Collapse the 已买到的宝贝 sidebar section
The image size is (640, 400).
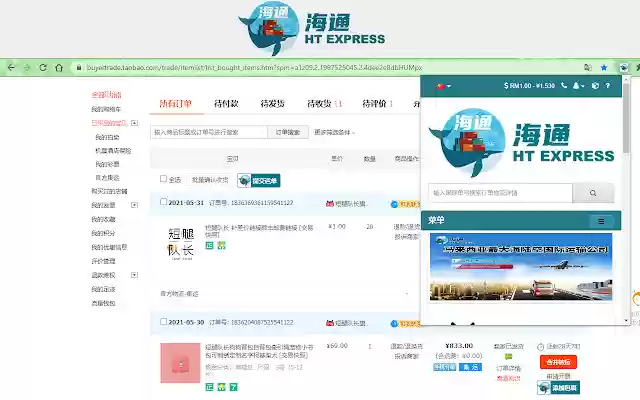134,123
